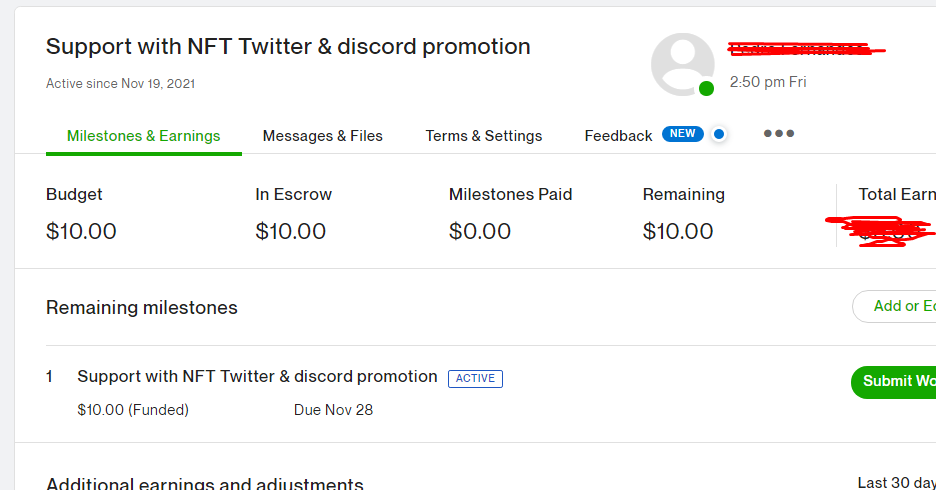Open the Milestones & Earnings tab

coord(143,136)
